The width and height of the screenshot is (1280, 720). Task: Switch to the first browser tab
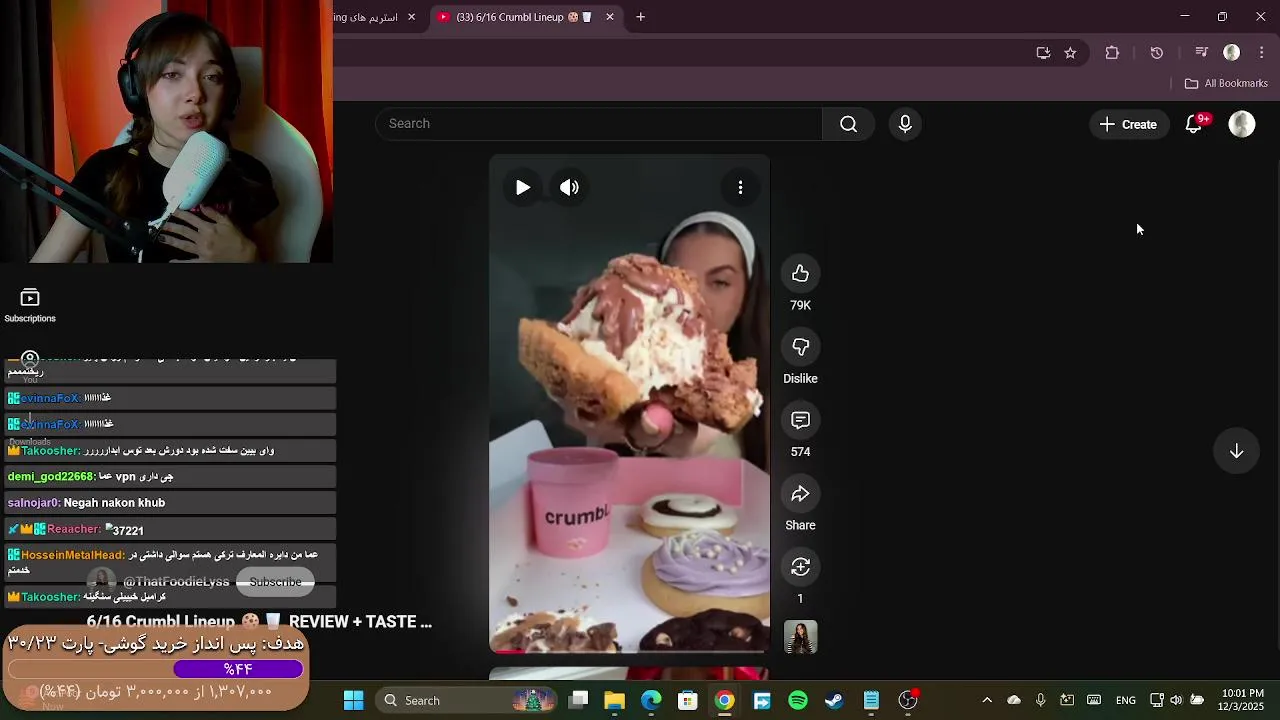tap(365, 17)
